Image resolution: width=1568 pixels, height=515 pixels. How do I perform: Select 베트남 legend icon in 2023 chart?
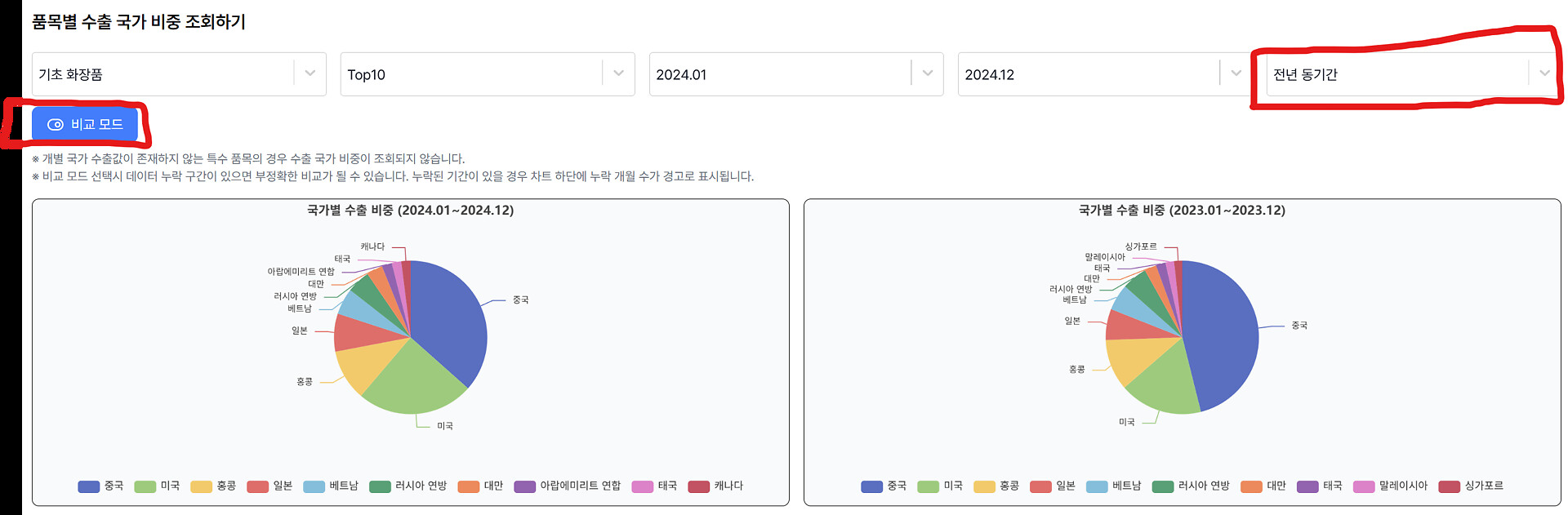[1097, 486]
